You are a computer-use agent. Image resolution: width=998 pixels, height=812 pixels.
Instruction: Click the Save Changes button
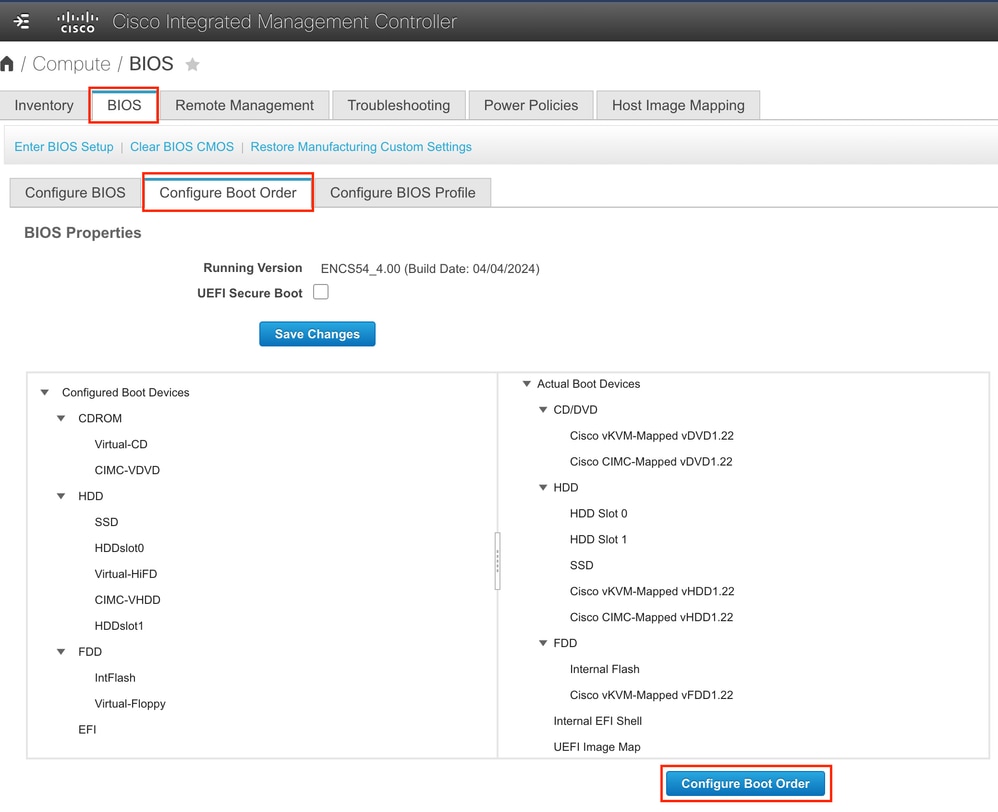coord(317,334)
